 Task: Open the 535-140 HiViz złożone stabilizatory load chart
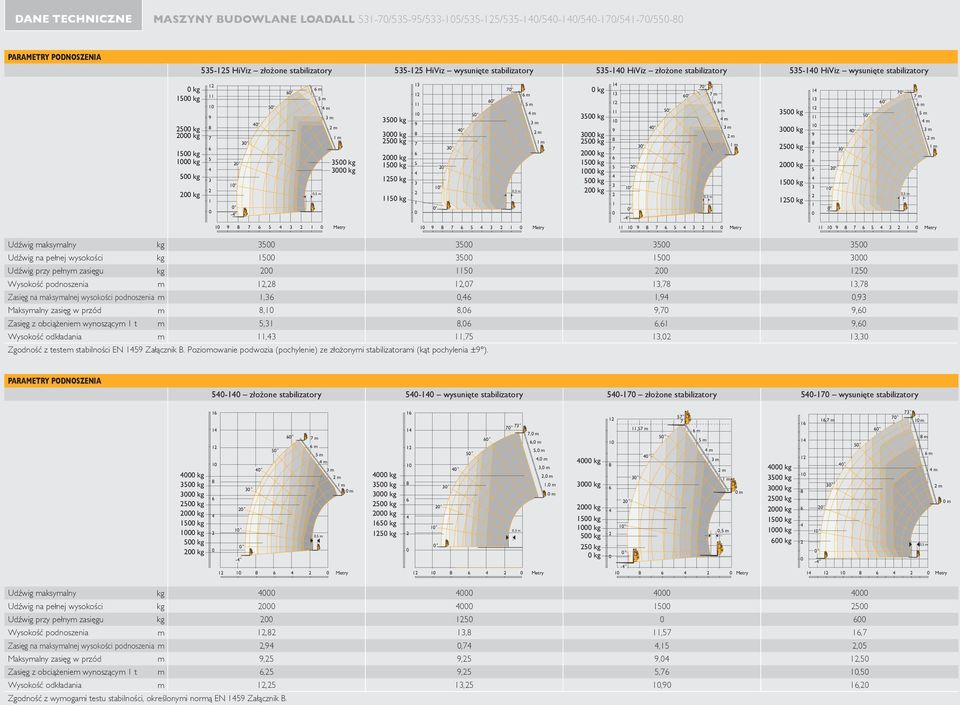pos(661,157)
